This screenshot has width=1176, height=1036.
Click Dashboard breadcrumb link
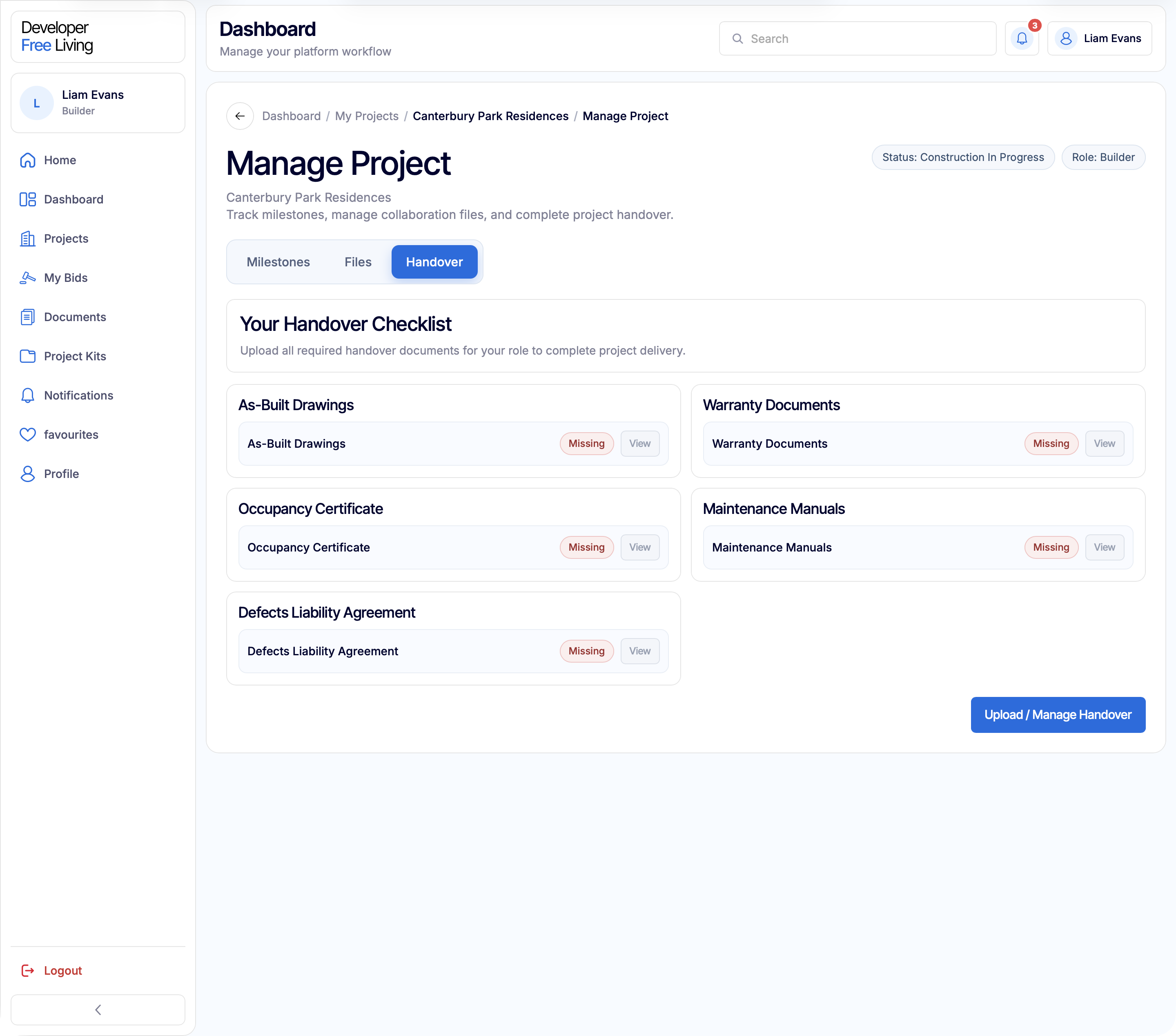coord(291,116)
